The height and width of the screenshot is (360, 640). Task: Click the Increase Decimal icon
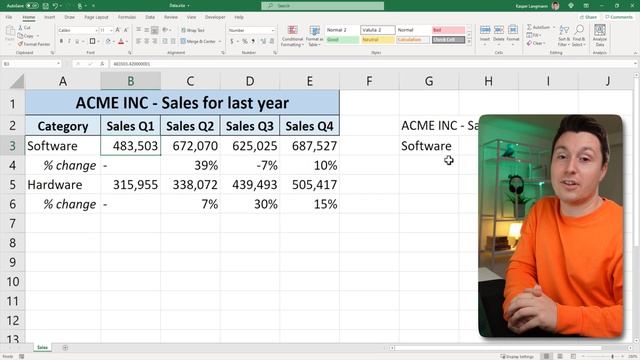pyautogui.click(x=263, y=41)
